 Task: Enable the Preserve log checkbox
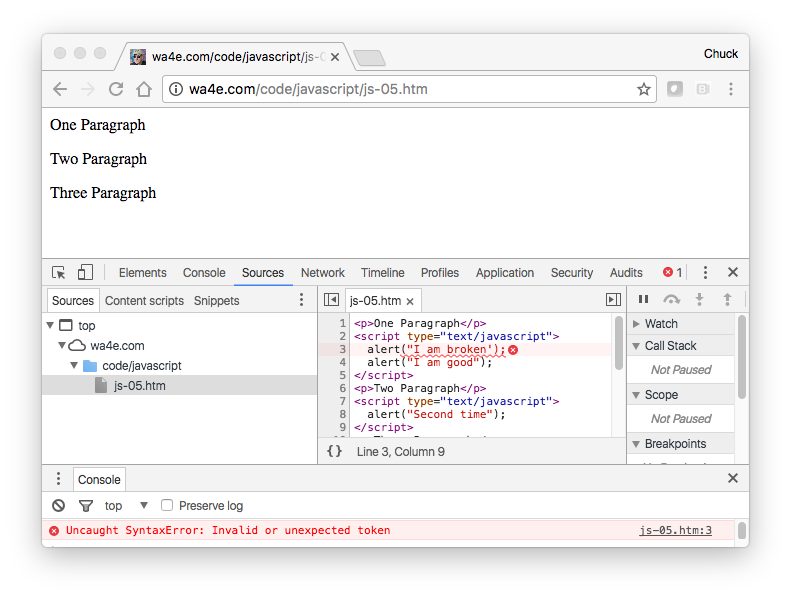(166, 505)
